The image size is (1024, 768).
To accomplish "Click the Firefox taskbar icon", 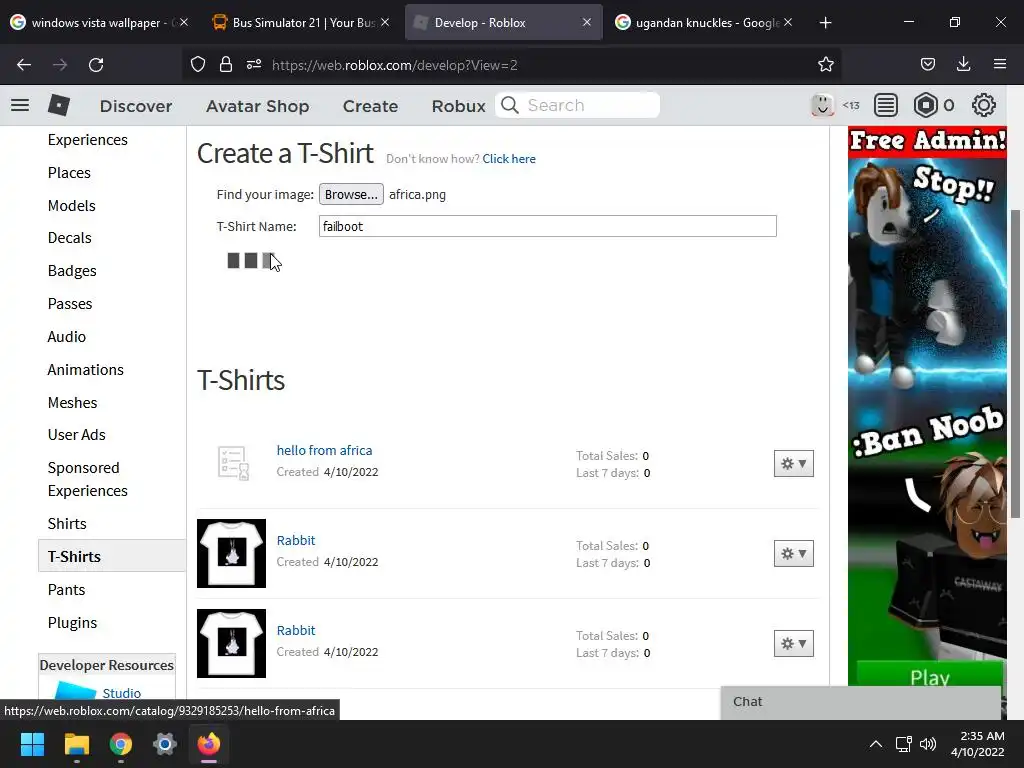I will [209, 744].
